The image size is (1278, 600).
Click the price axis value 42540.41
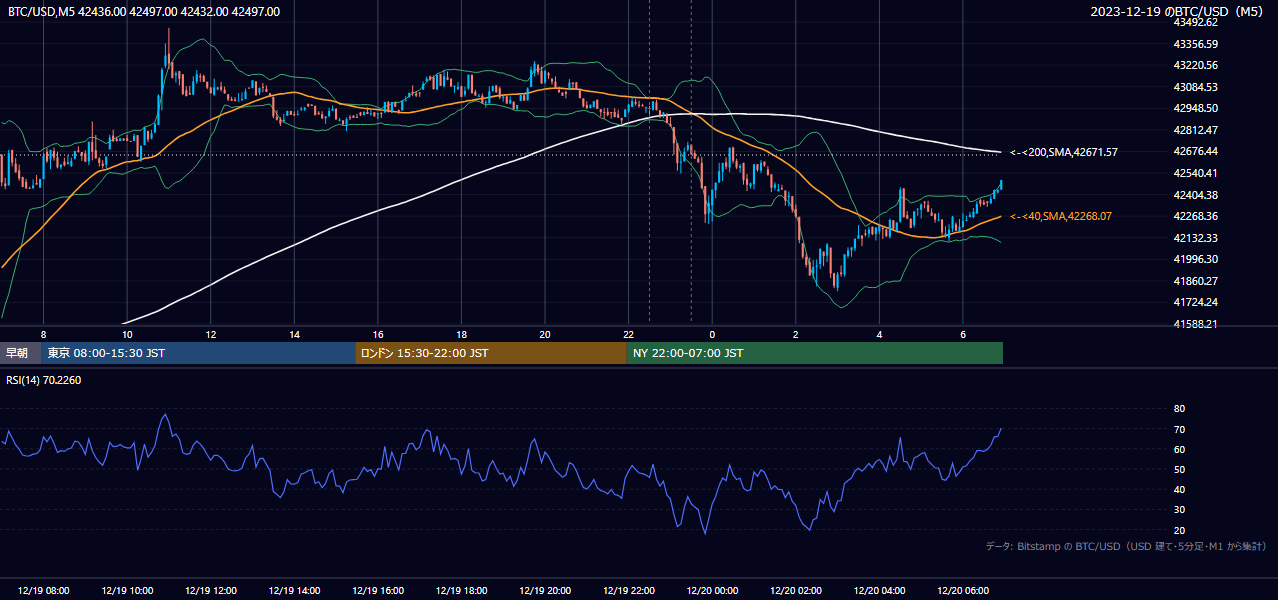[1195, 173]
